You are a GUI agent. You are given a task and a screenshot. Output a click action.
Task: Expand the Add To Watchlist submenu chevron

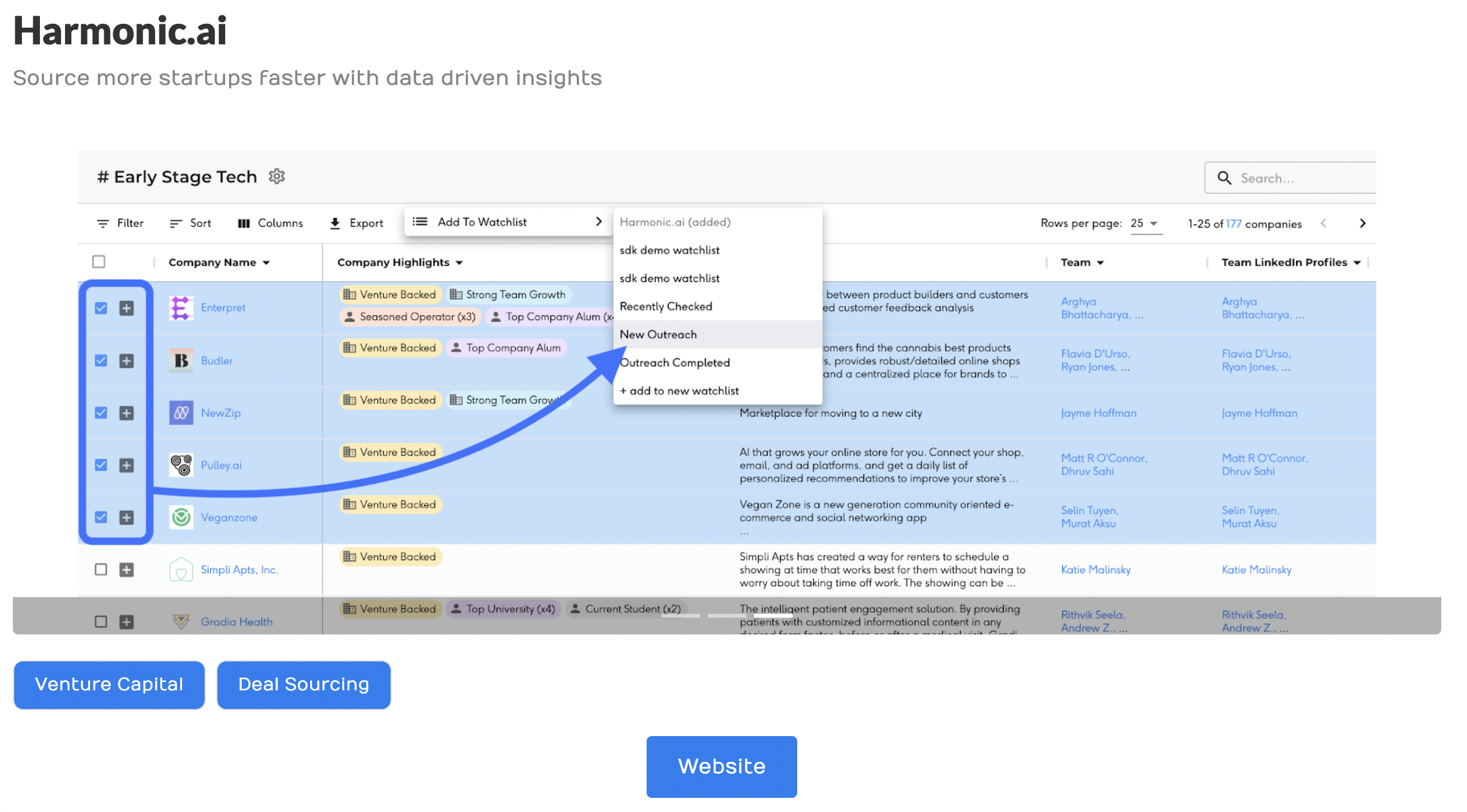coord(599,221)
